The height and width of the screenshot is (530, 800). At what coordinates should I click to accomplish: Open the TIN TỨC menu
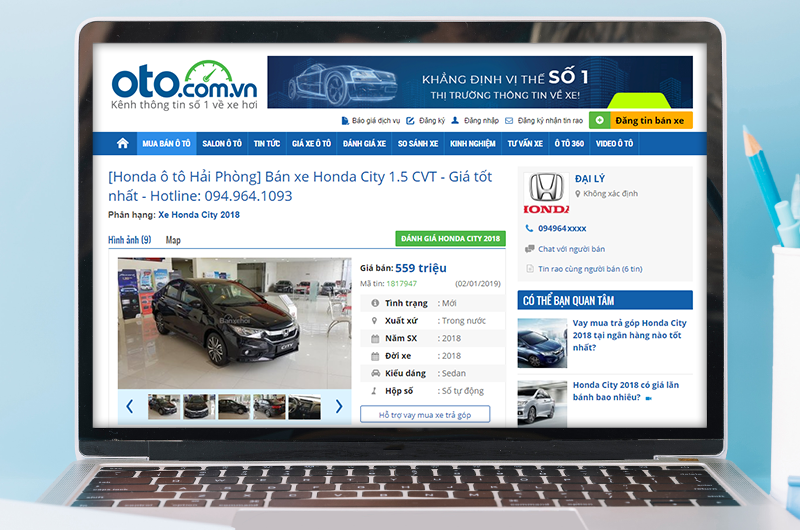[x=267, y=144]
